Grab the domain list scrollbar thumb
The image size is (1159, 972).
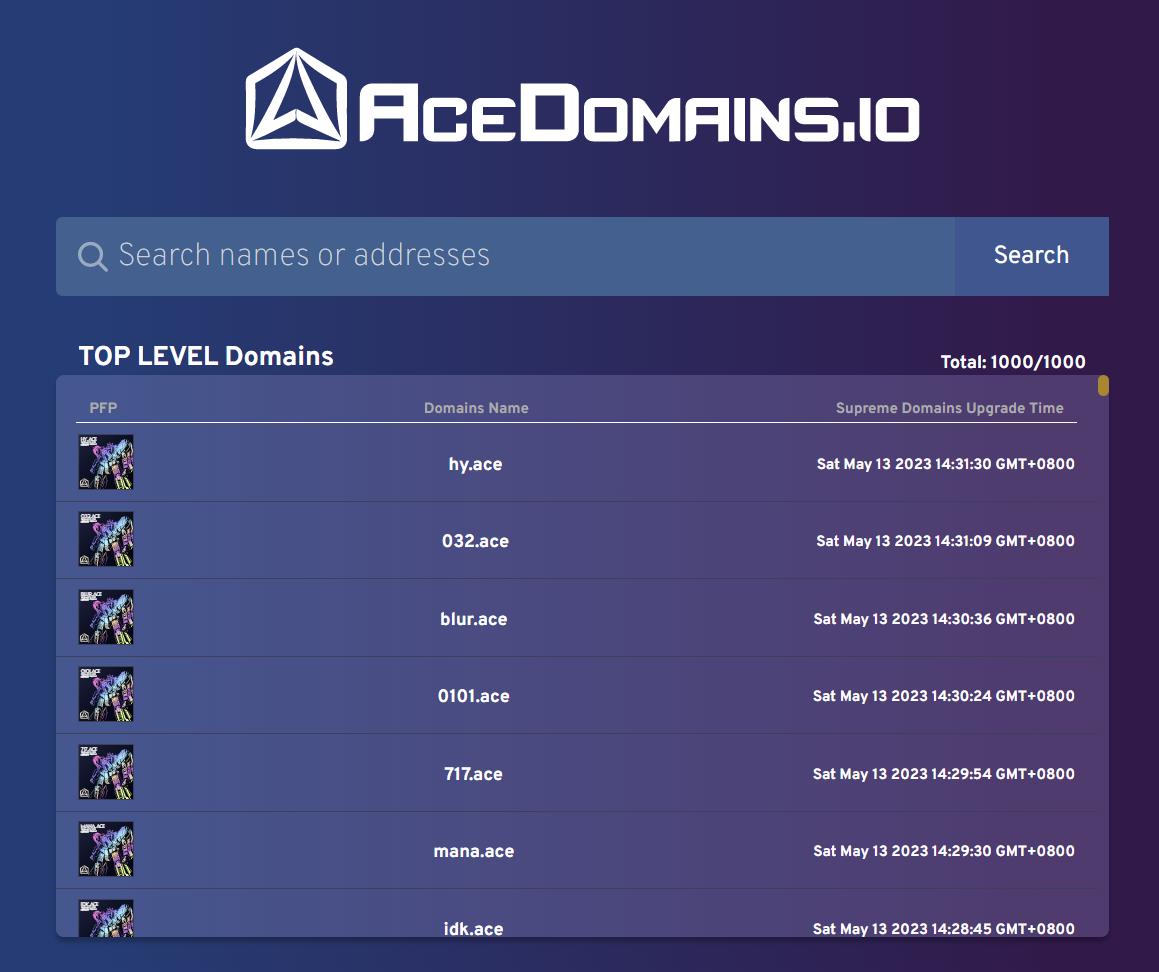(1104, 385)
